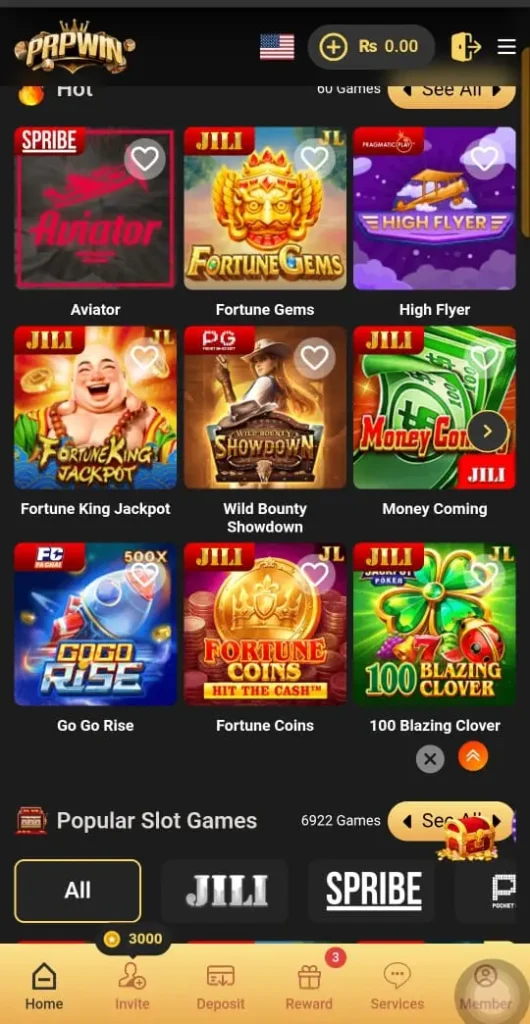Change language via US flag icon
Viewport: 530px width, 1024px height.
tap(277, 47)
